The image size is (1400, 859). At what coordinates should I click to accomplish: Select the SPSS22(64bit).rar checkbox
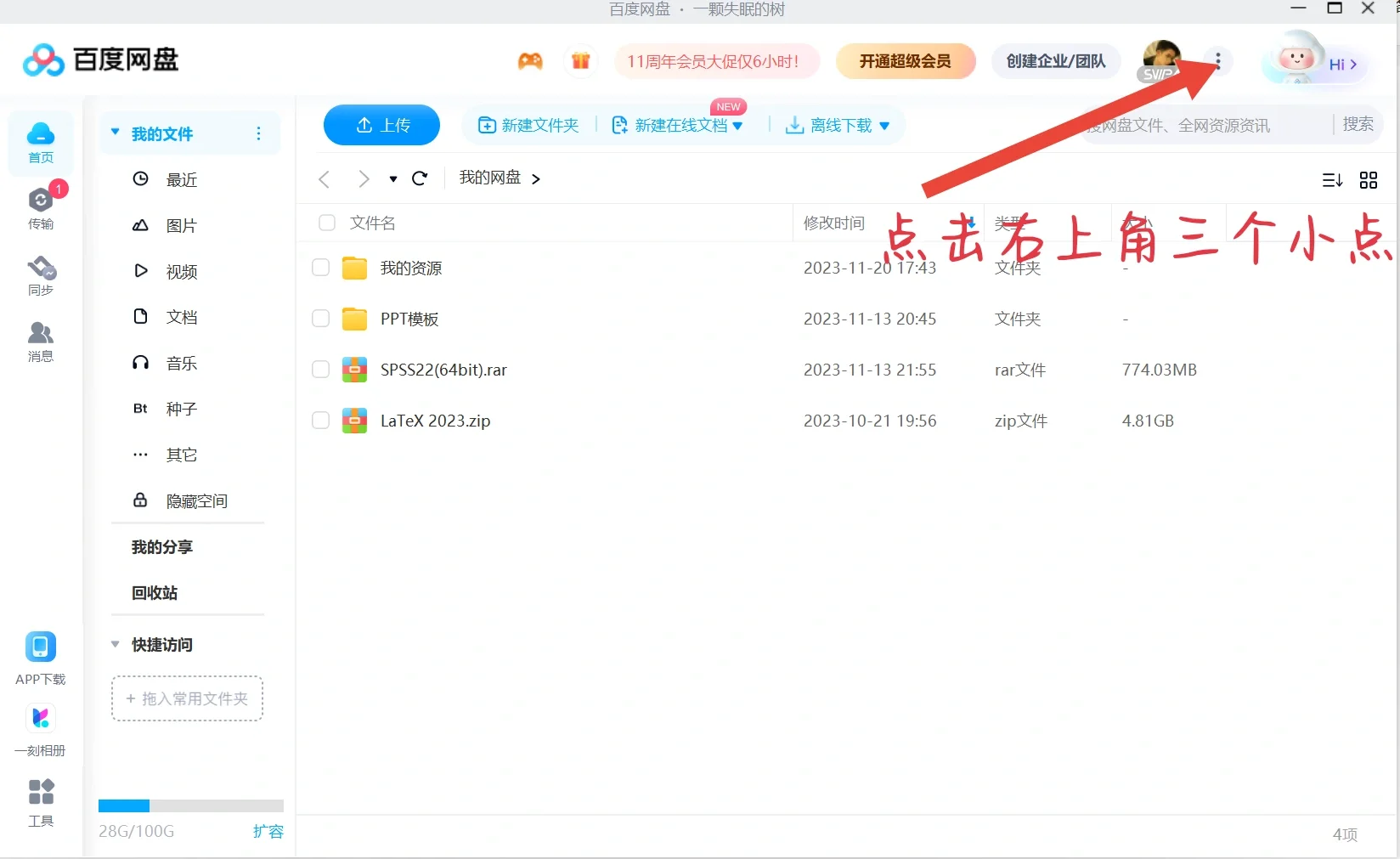pos(320,370)
